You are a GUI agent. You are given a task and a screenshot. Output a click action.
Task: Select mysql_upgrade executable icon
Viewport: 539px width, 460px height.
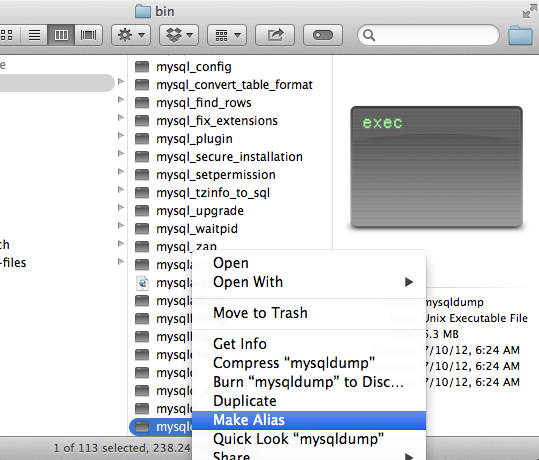(142, 210)
